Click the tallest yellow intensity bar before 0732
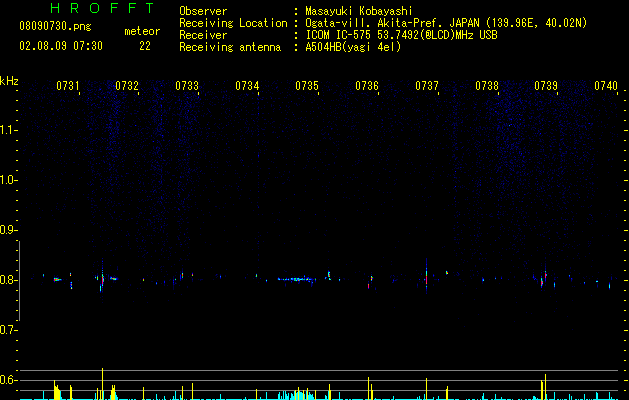Image resolution: width=629 pixels, height=400 pixels. (103, 384)
